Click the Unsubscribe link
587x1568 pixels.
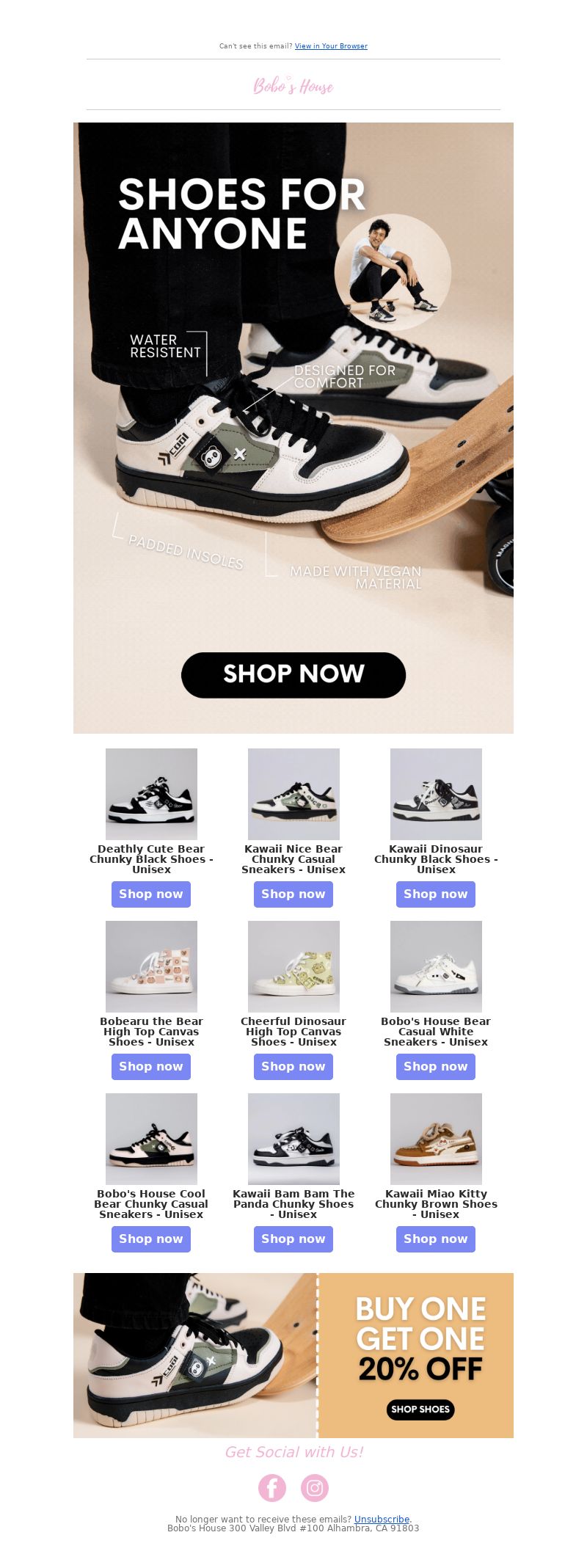[382, 1520]
